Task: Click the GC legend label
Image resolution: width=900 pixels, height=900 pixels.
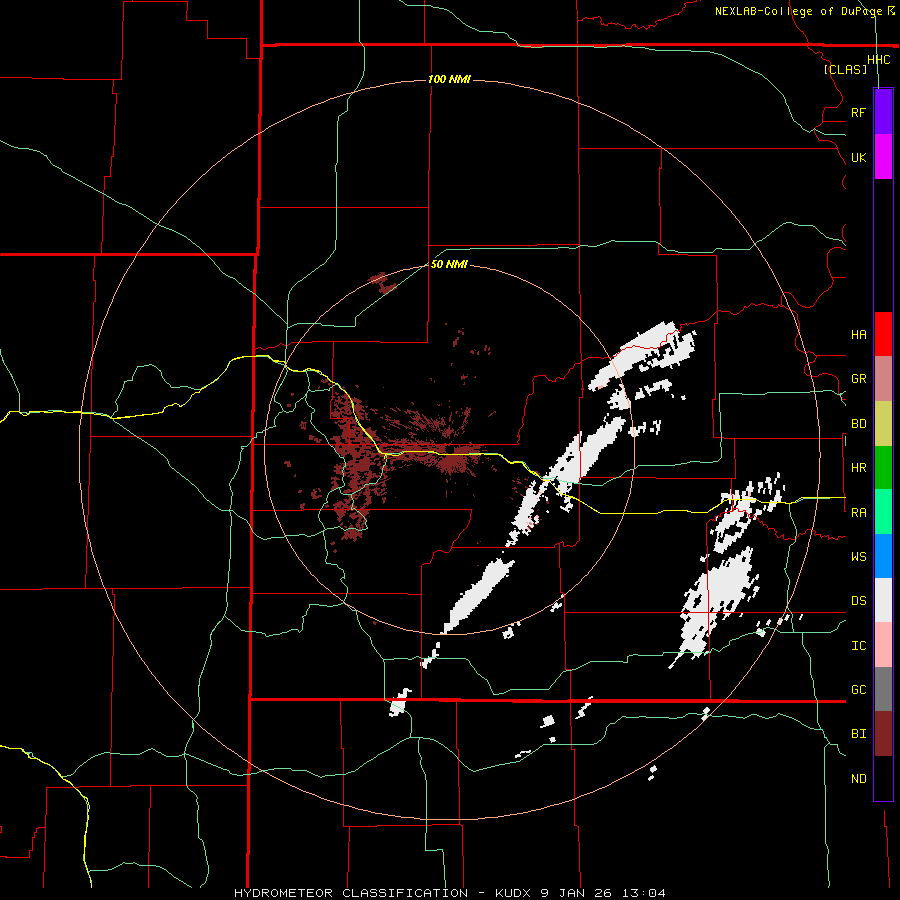Action: pyautogui.click(x=858, y=689)
